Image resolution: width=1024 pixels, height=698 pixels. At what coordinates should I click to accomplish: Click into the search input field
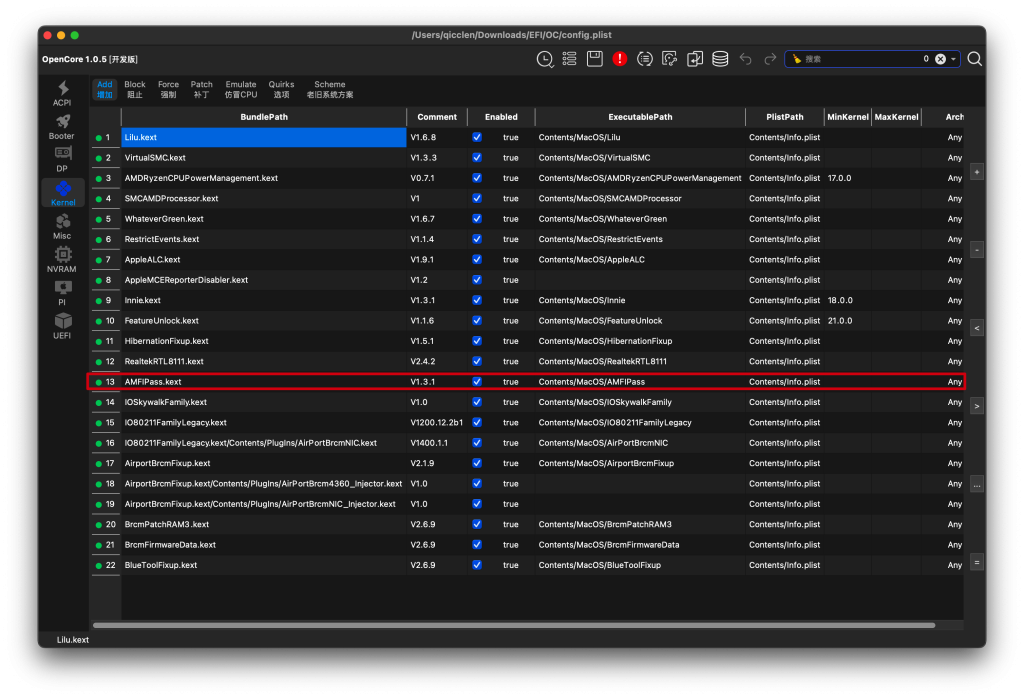[x=862, y=59]
